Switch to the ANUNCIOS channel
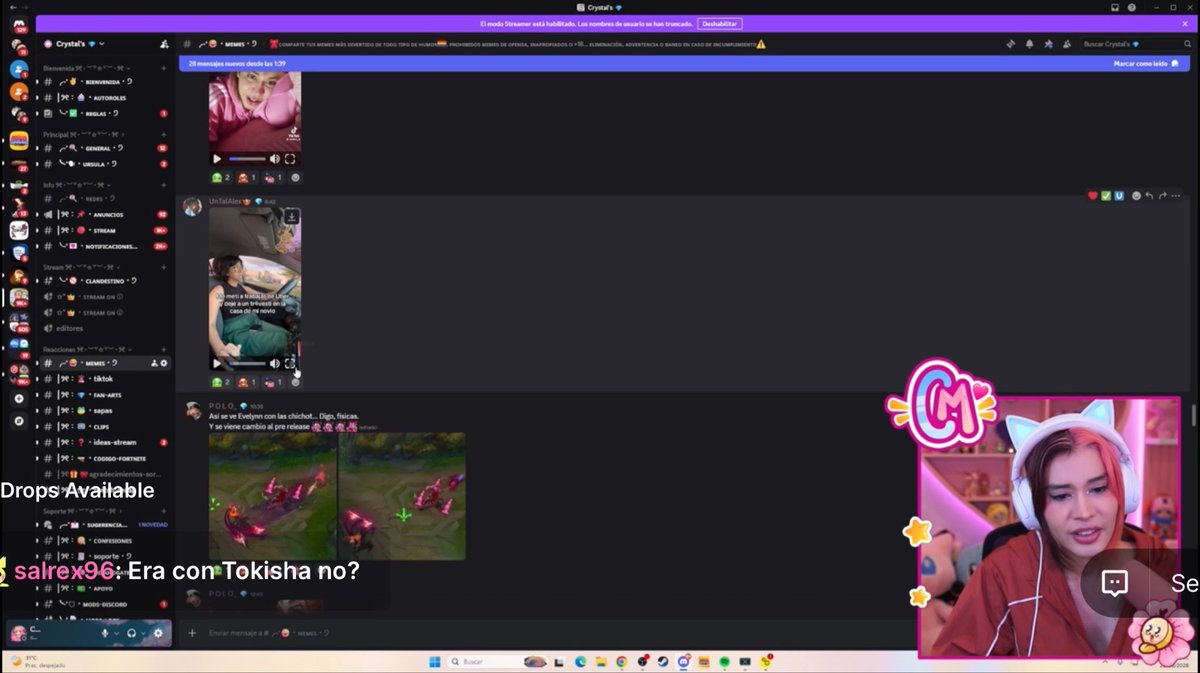This screenshot has height=673, width=1200. 105,214
